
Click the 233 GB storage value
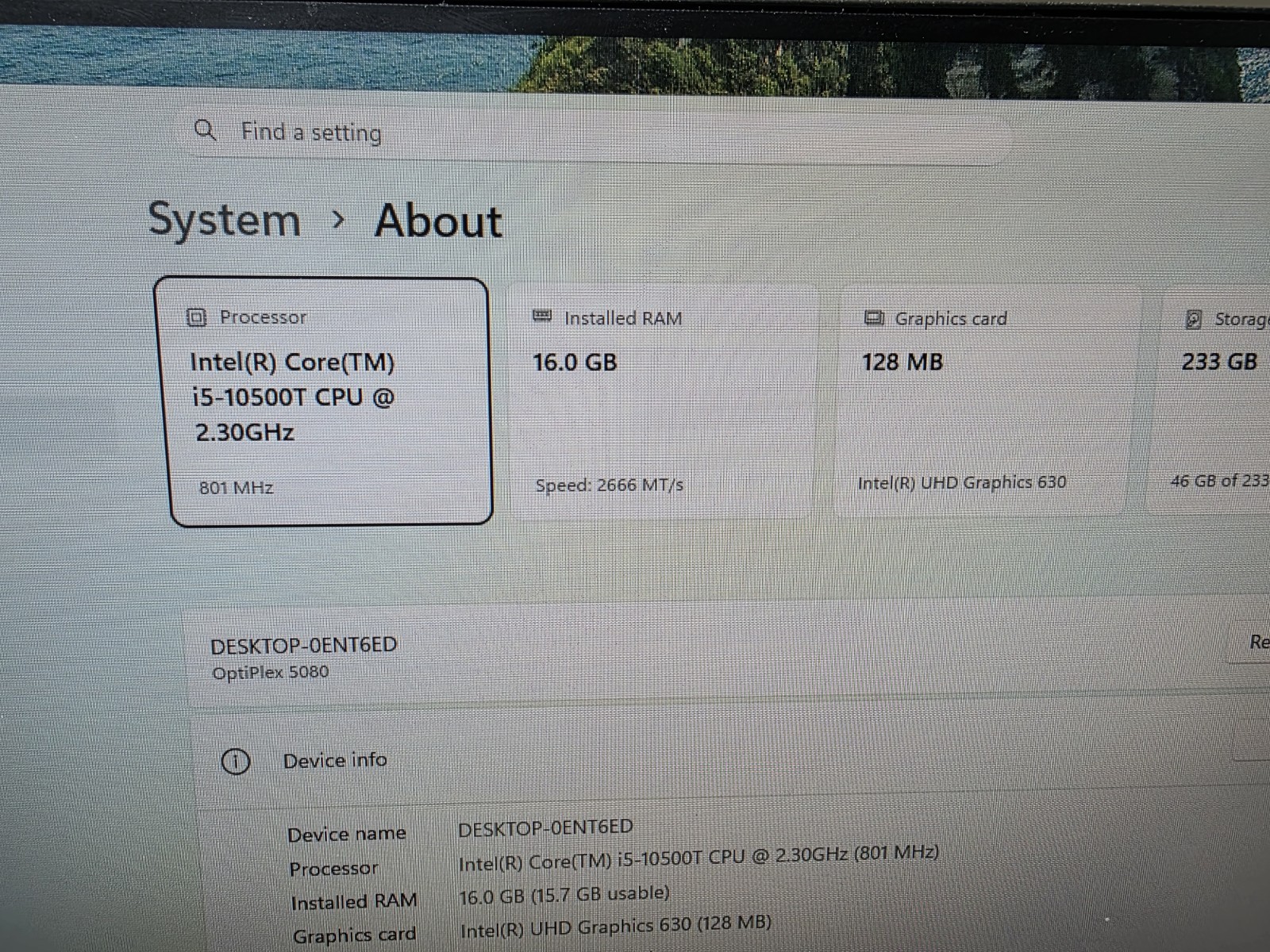1219,362
